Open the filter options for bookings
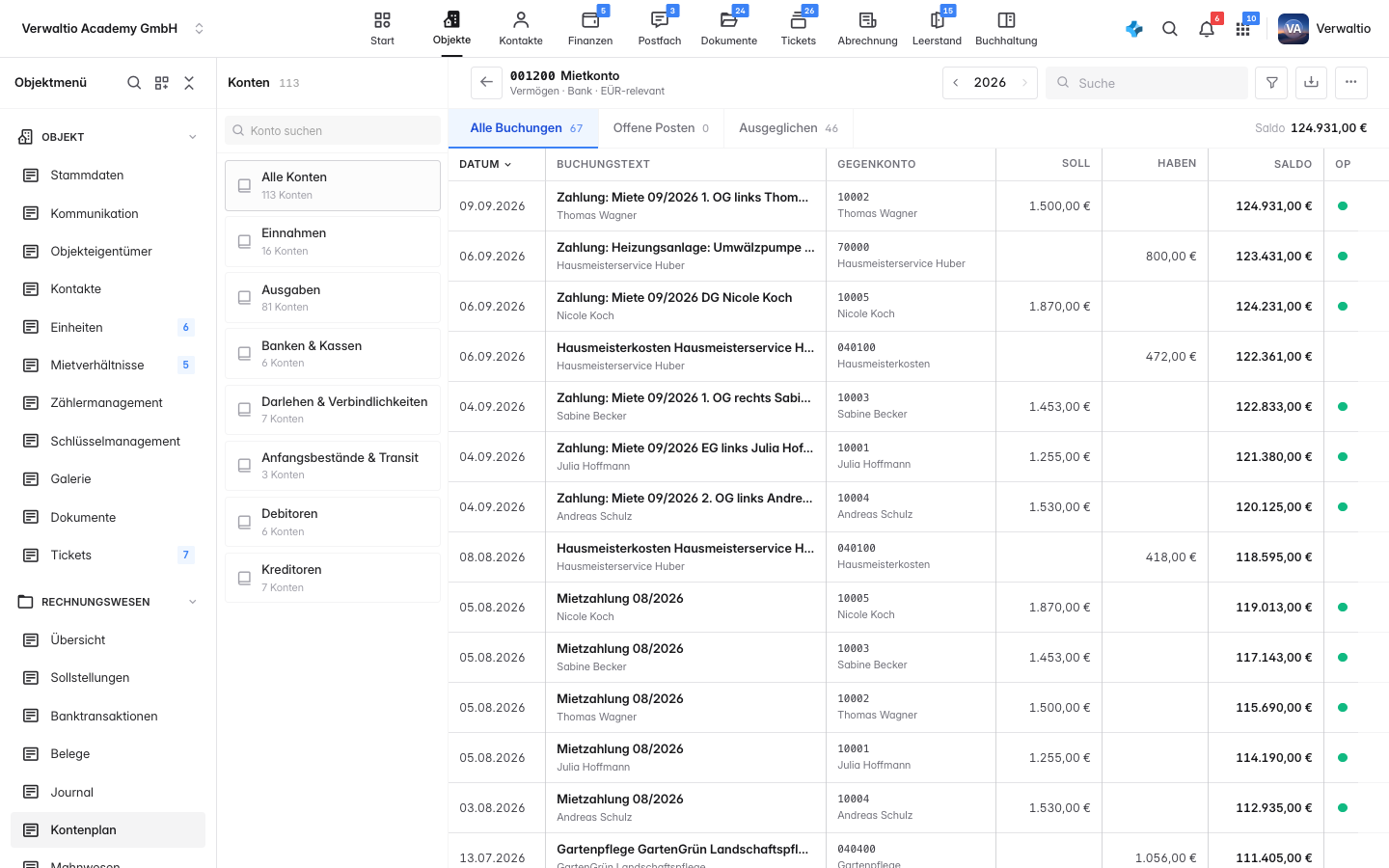 click(1272, 83)
